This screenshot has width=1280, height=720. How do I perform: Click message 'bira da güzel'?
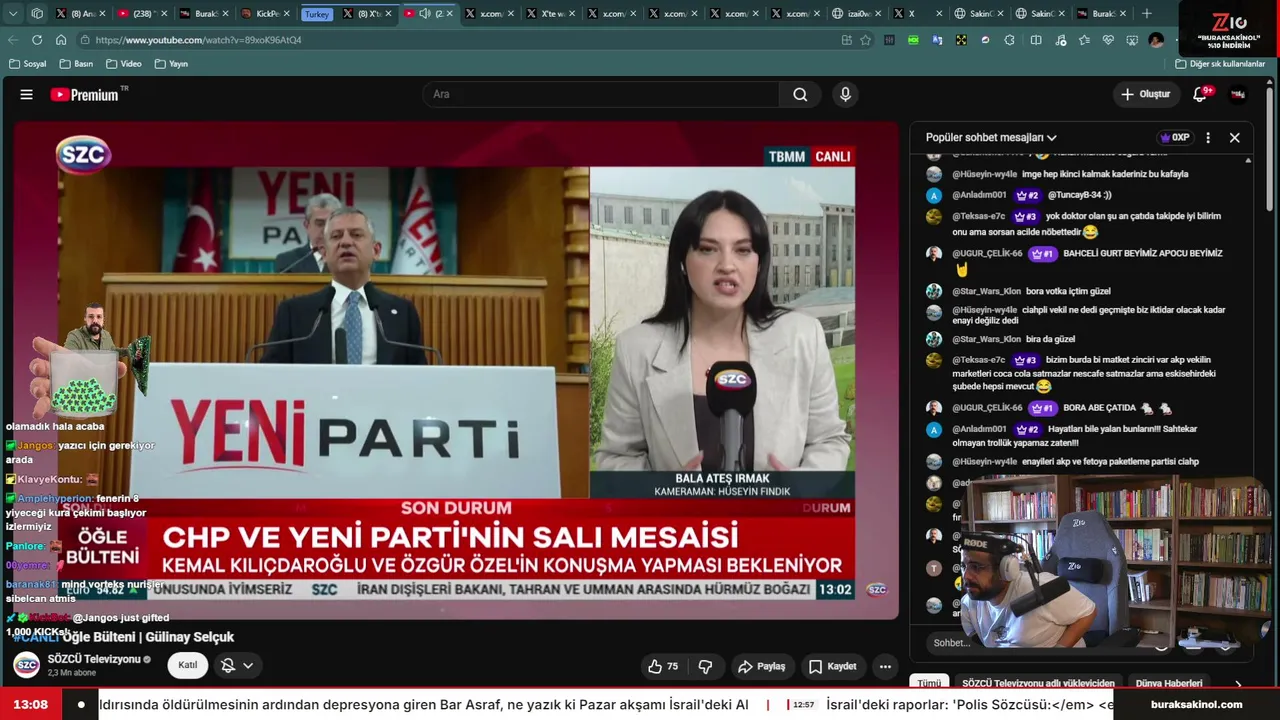[x=1050, y=340]
